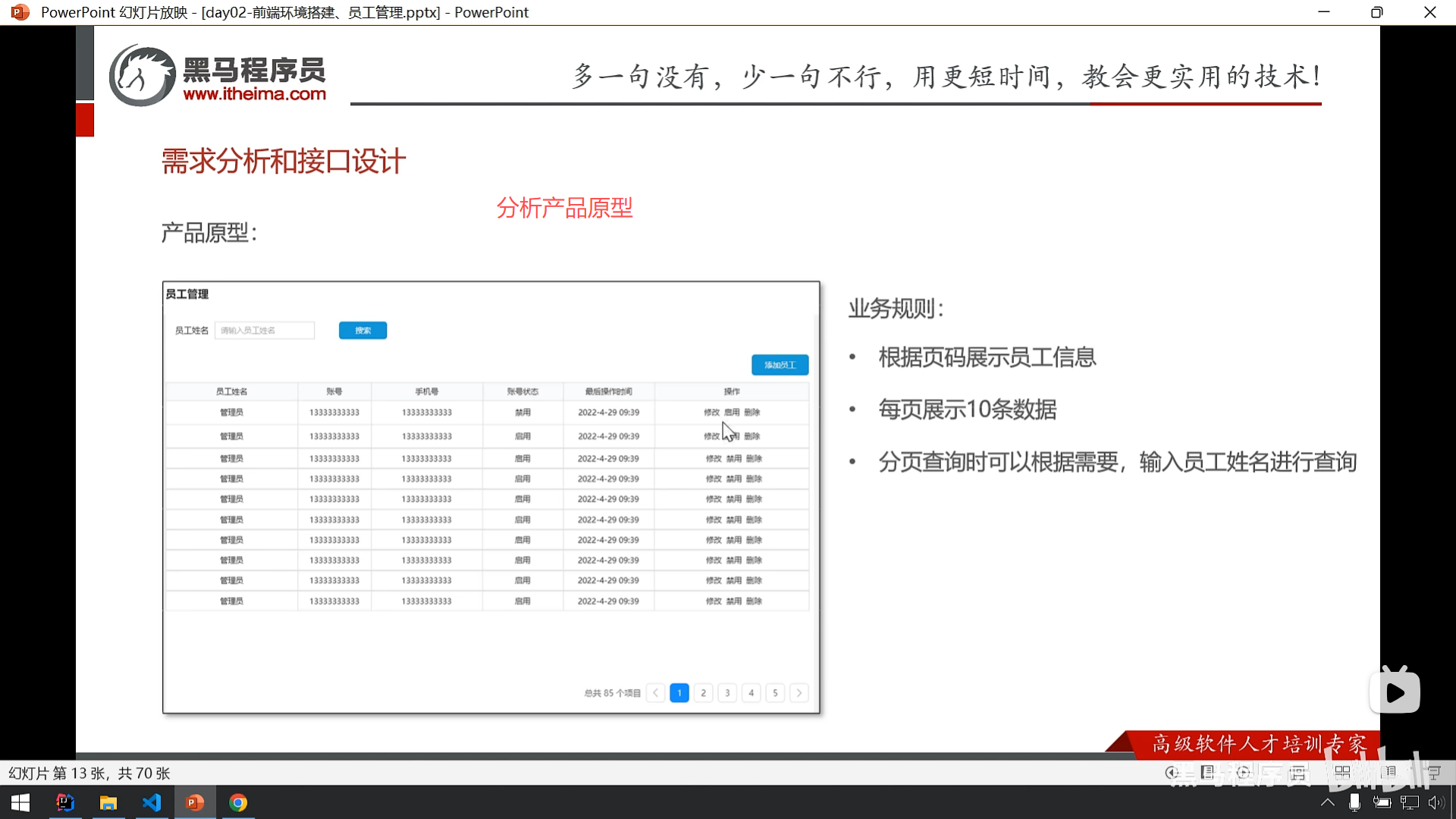Open the volume control in system tray
This screenshot has width=1456, height=819.
click(x=1436, y=802)
